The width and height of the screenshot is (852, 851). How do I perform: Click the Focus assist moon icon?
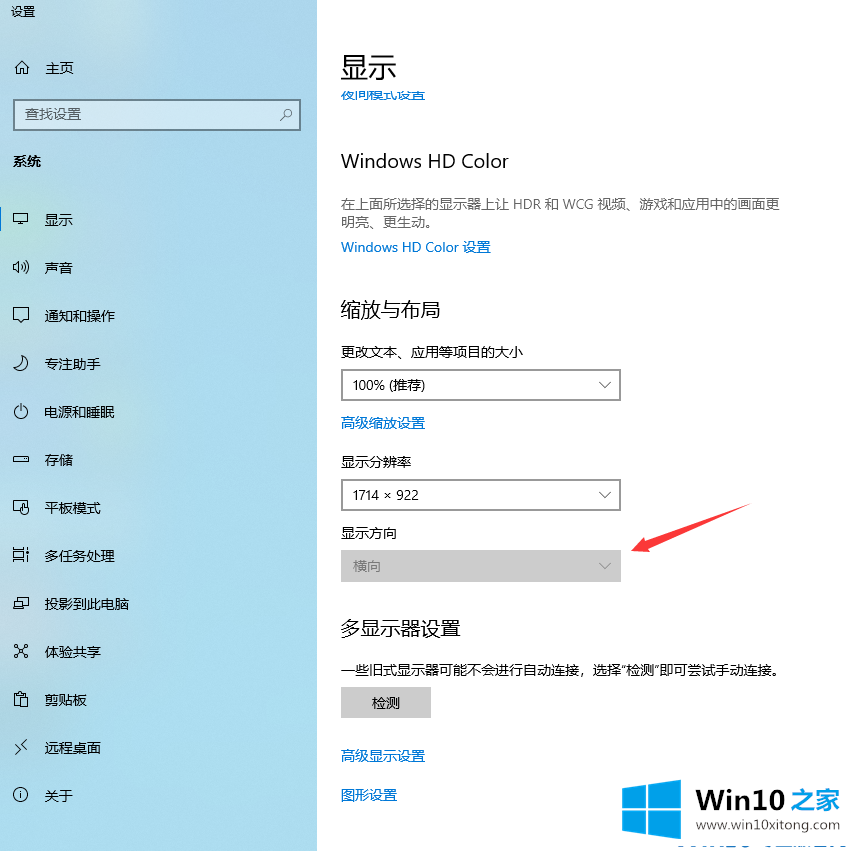click(x=21, y=363)
